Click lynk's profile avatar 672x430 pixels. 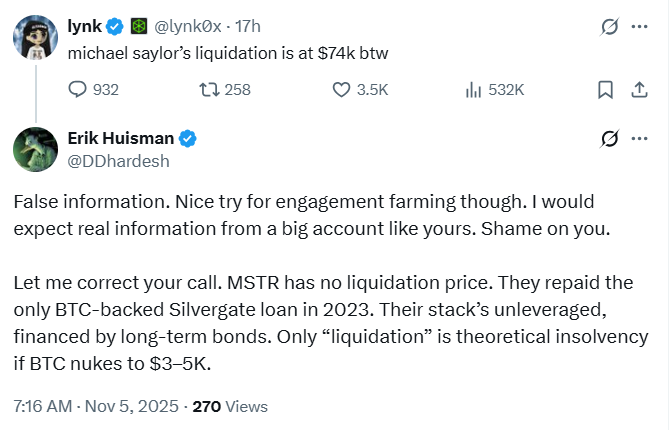tap(34, 37)
